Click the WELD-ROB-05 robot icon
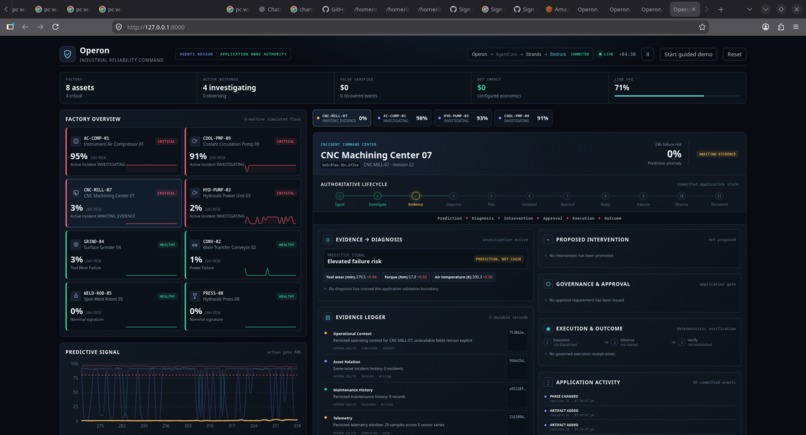 [x=76, y=296]
